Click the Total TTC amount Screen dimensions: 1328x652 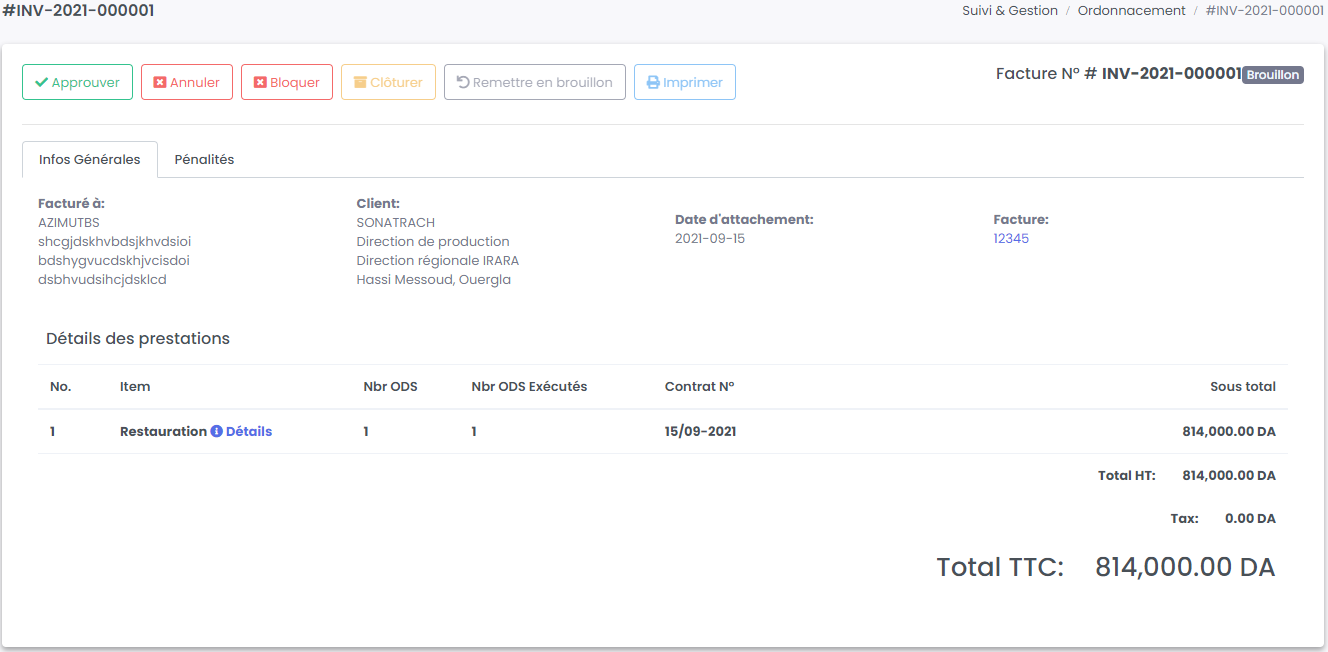[1185, 567]
